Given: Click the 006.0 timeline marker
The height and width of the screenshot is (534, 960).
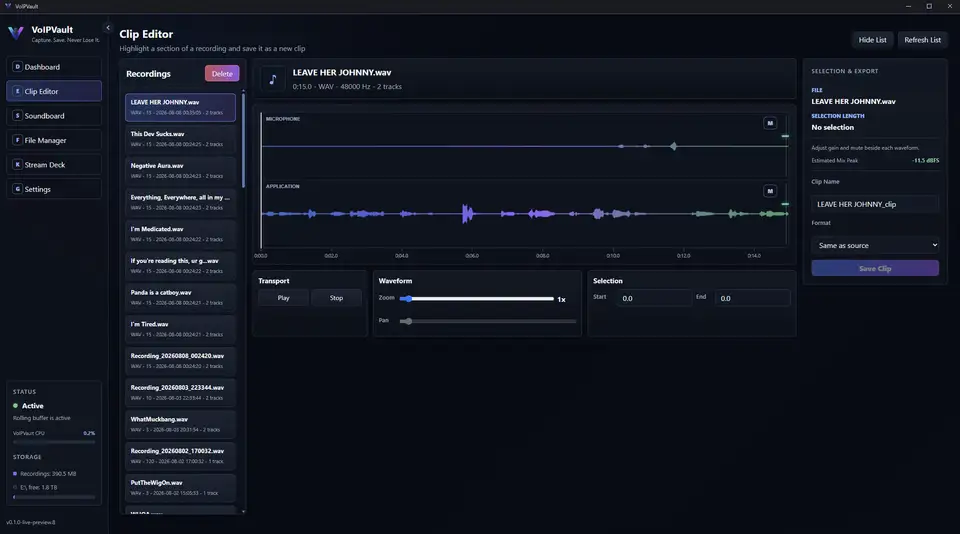Looking at the screenshot, I should [471, 256].
